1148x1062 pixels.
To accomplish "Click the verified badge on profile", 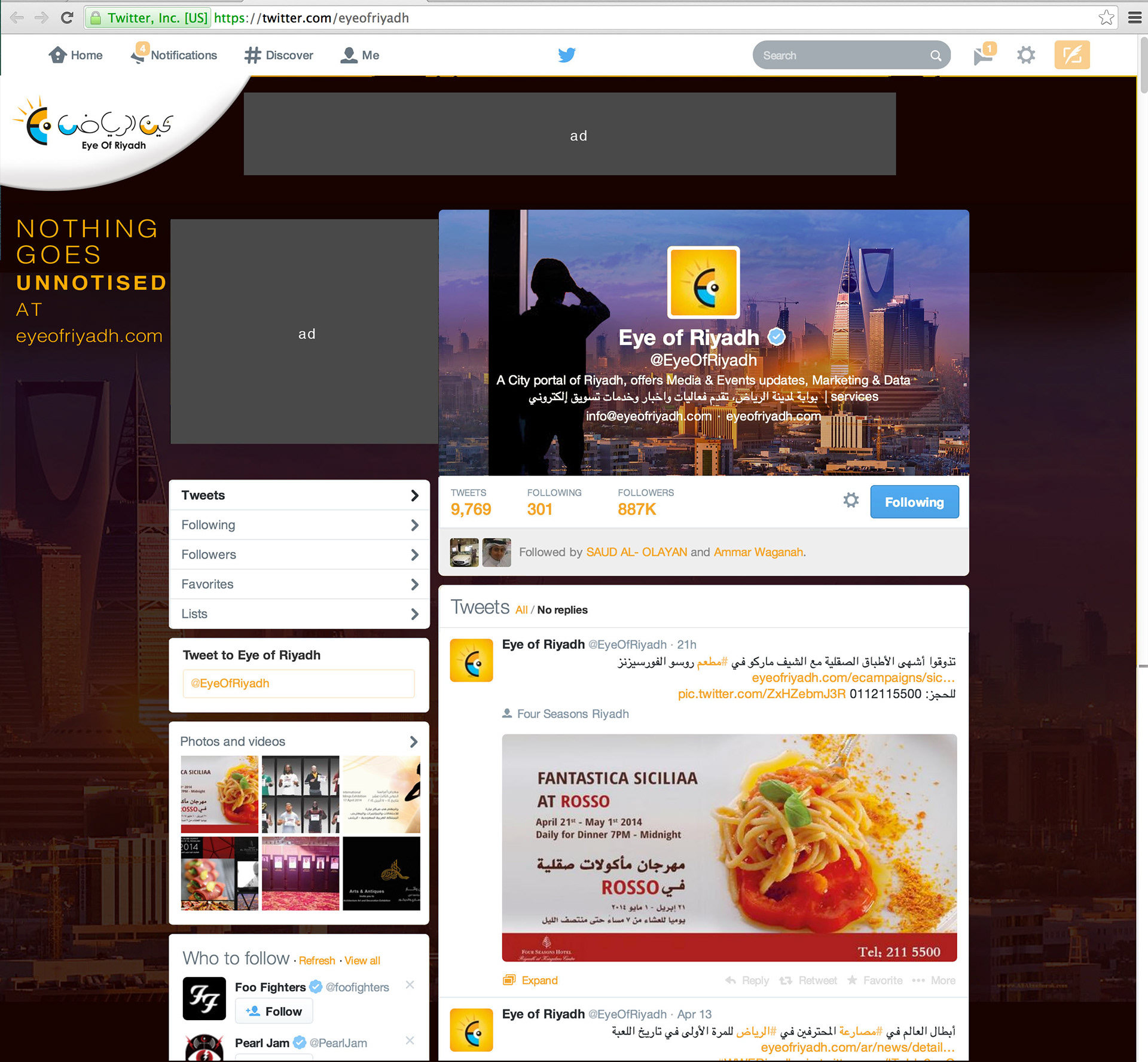I will point(776,337).
